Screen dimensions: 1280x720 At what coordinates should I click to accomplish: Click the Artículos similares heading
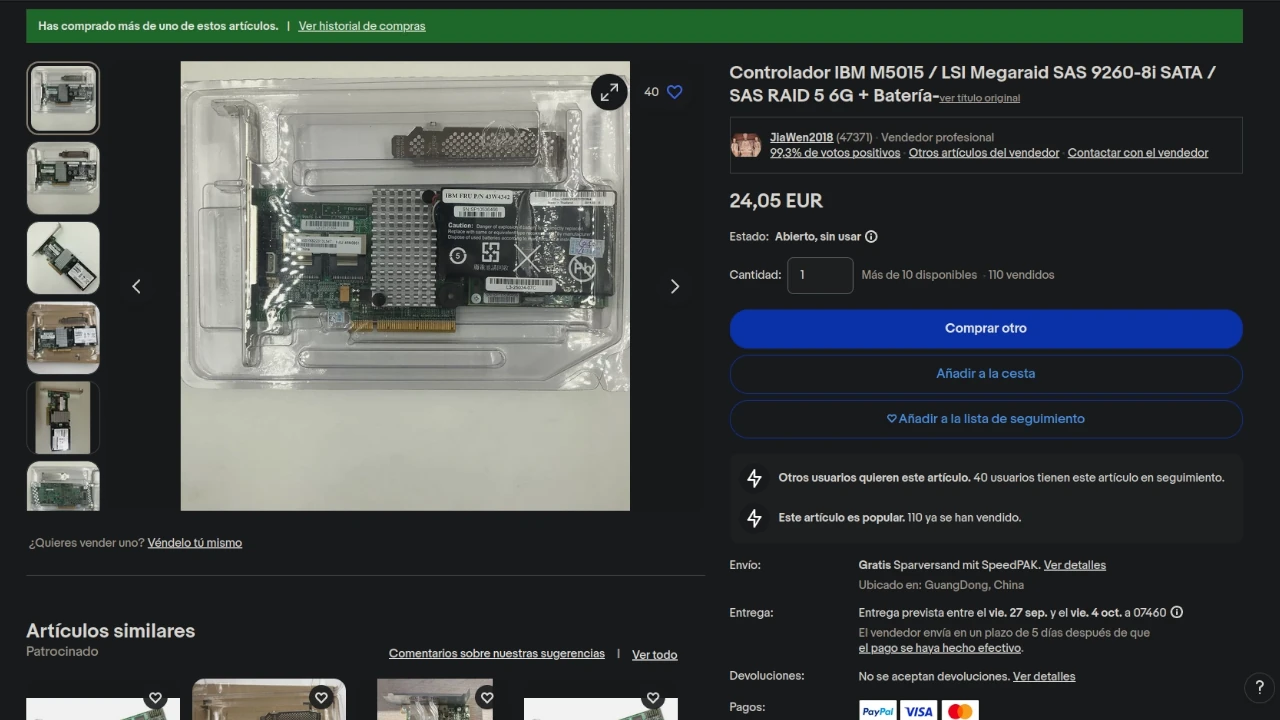111,631
